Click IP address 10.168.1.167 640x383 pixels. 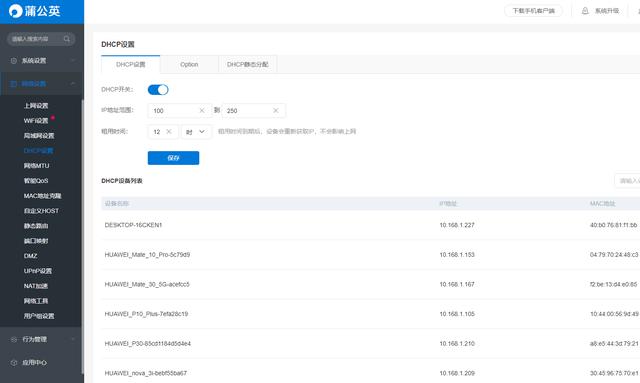457,284
